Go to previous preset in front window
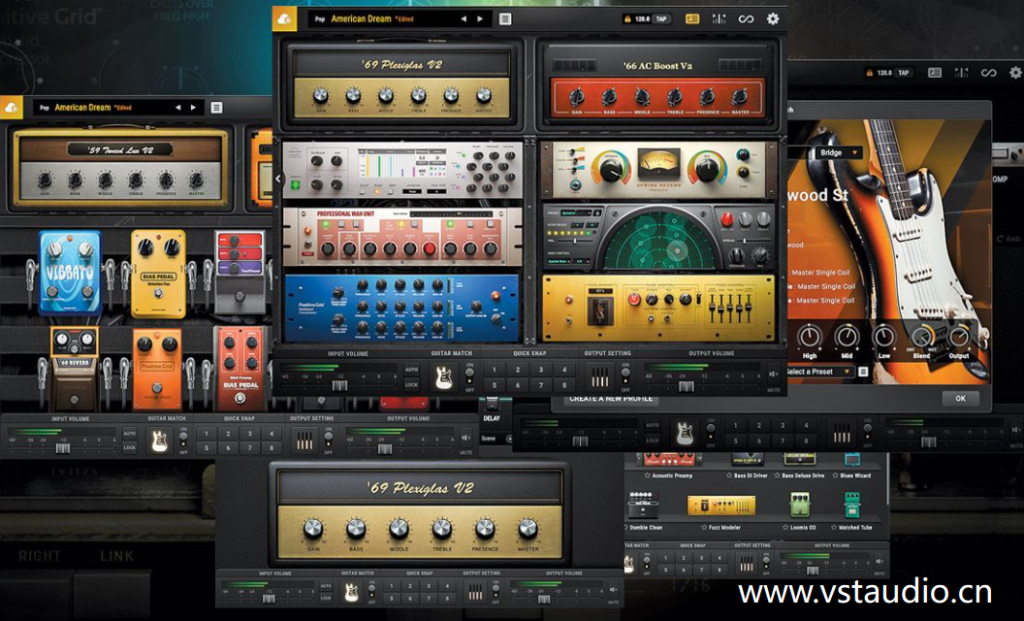The image size is (1024, 621). coord(464,19)
